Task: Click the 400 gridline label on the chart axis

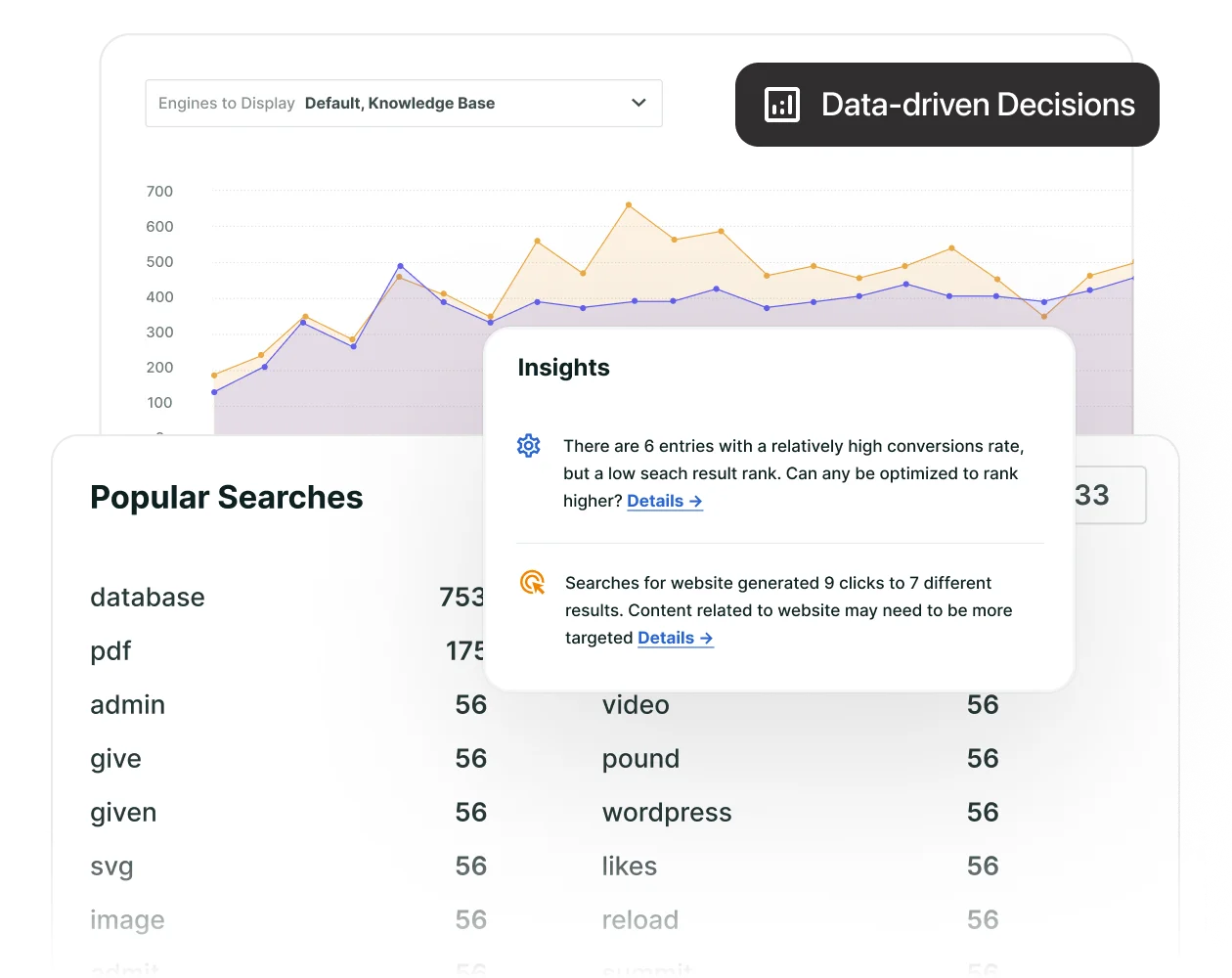Action: (159, 296)
